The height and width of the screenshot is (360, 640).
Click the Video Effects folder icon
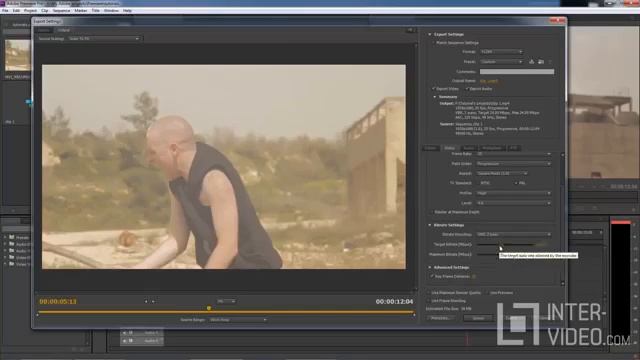pyautogui.click(x=12, y=257)
